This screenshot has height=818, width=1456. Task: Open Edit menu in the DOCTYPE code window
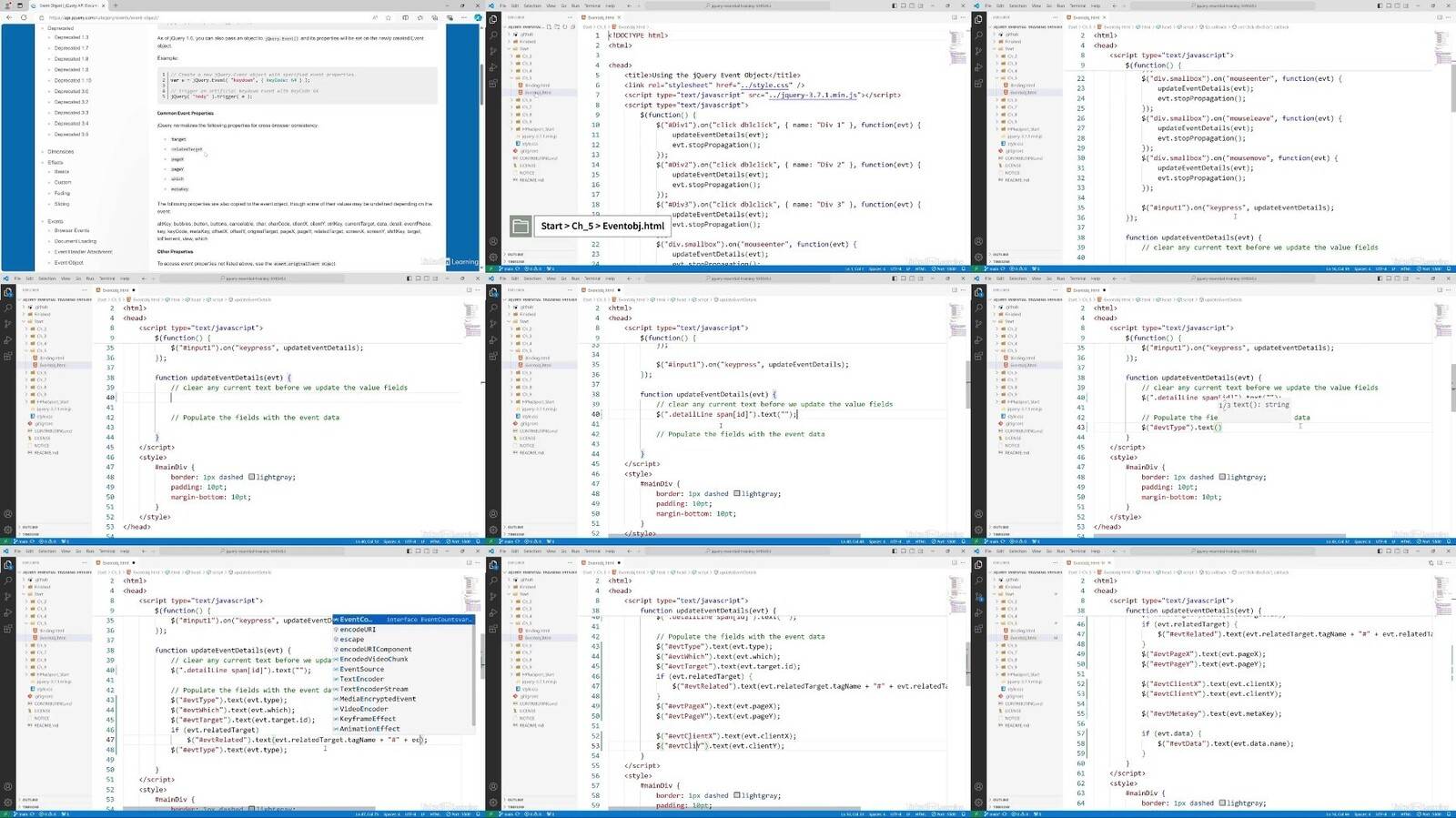point(514,5)
